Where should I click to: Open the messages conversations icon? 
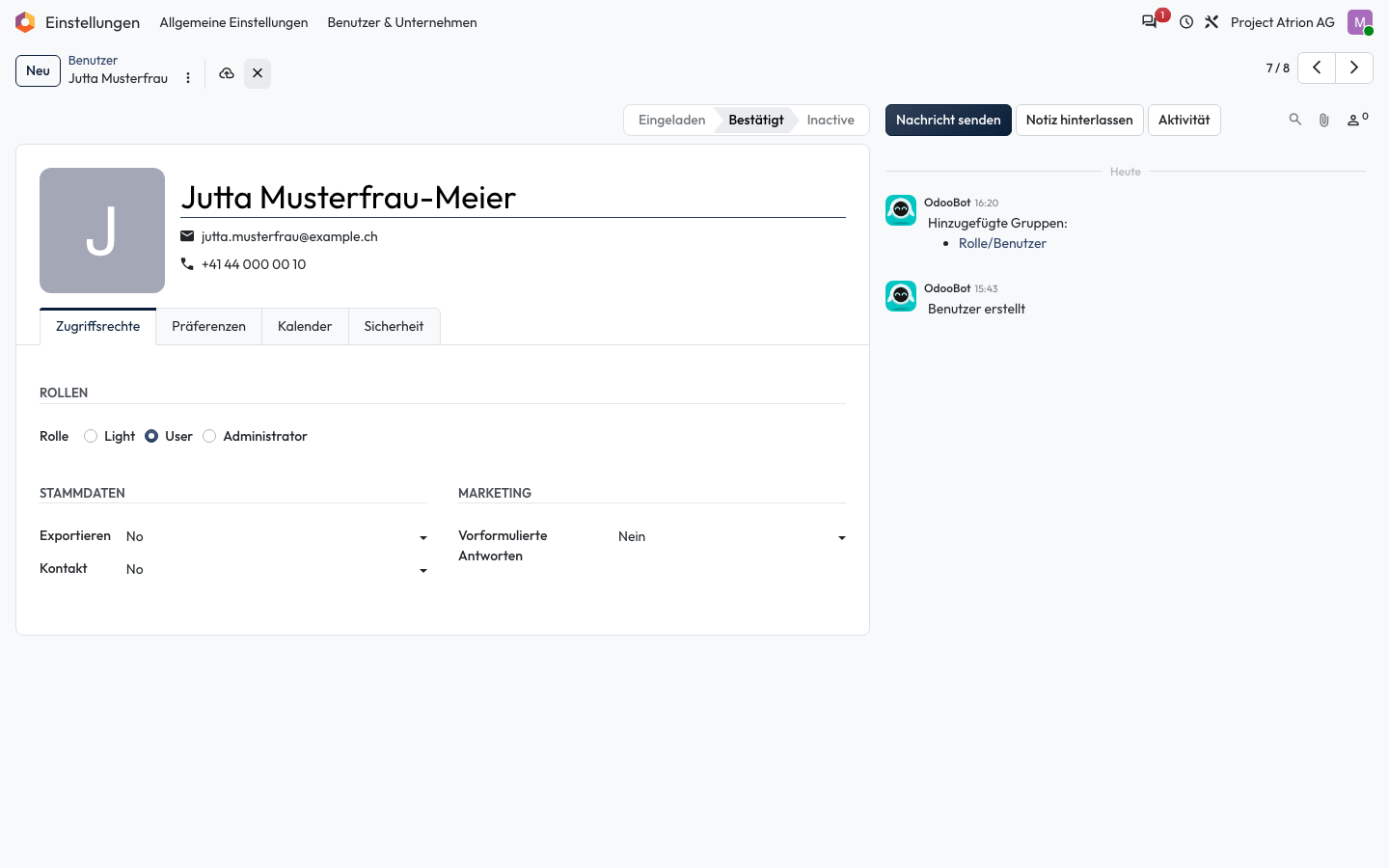pyautogui.click(x=1150, y=22)
